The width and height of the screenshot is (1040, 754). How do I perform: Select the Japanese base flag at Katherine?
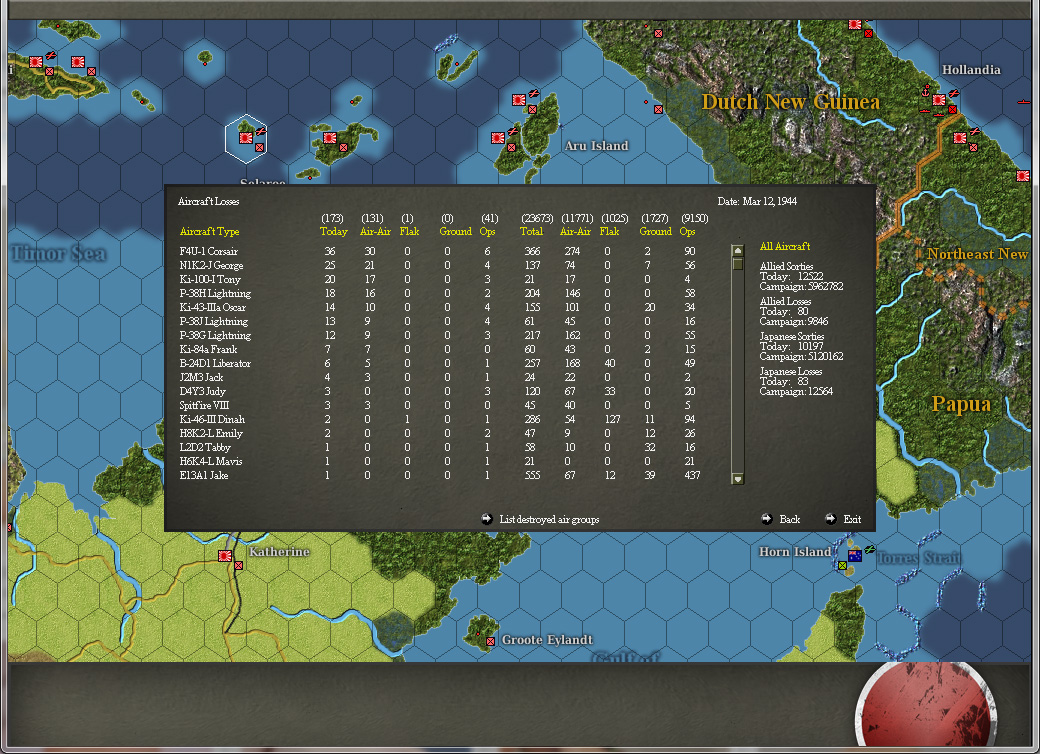click(x=225, y=555)
